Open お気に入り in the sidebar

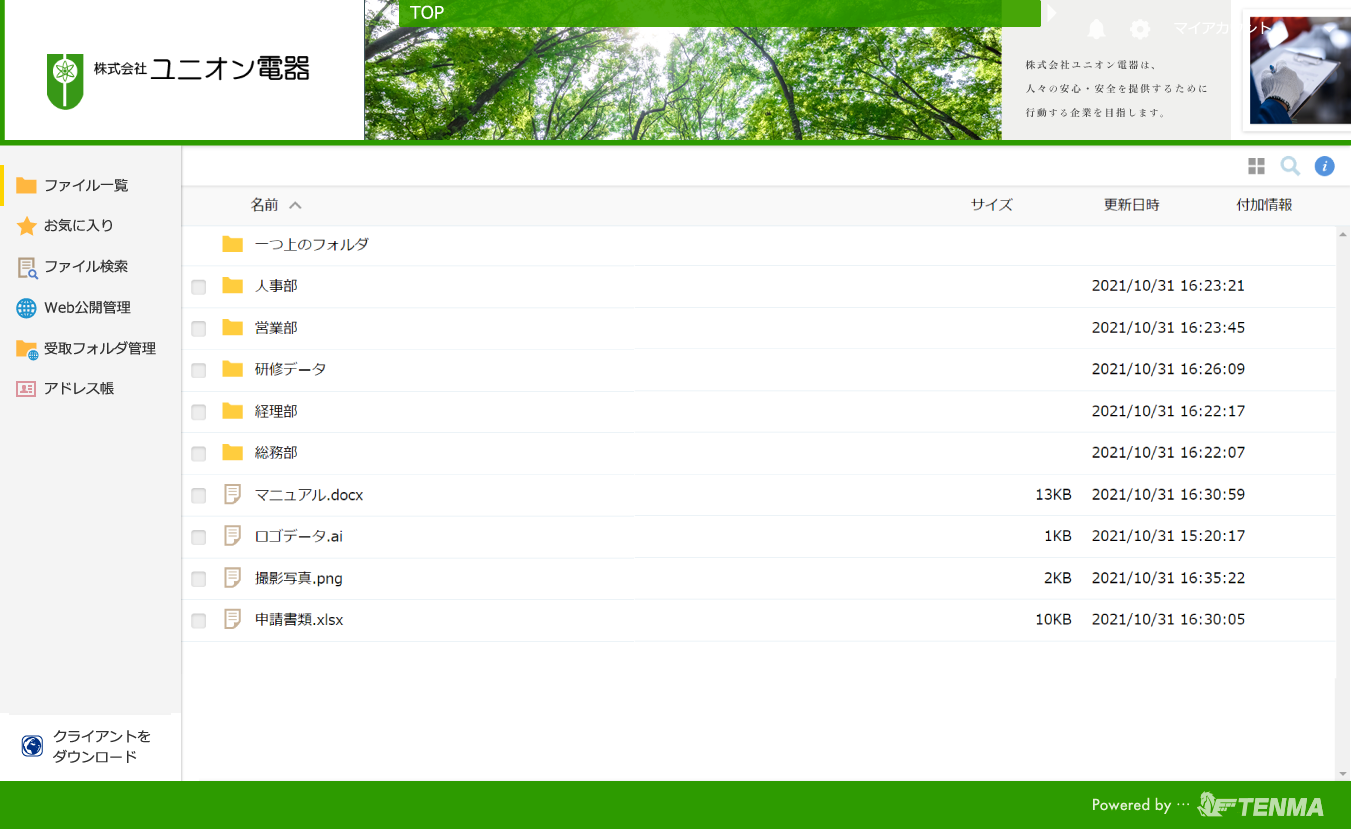coord(78,226)
